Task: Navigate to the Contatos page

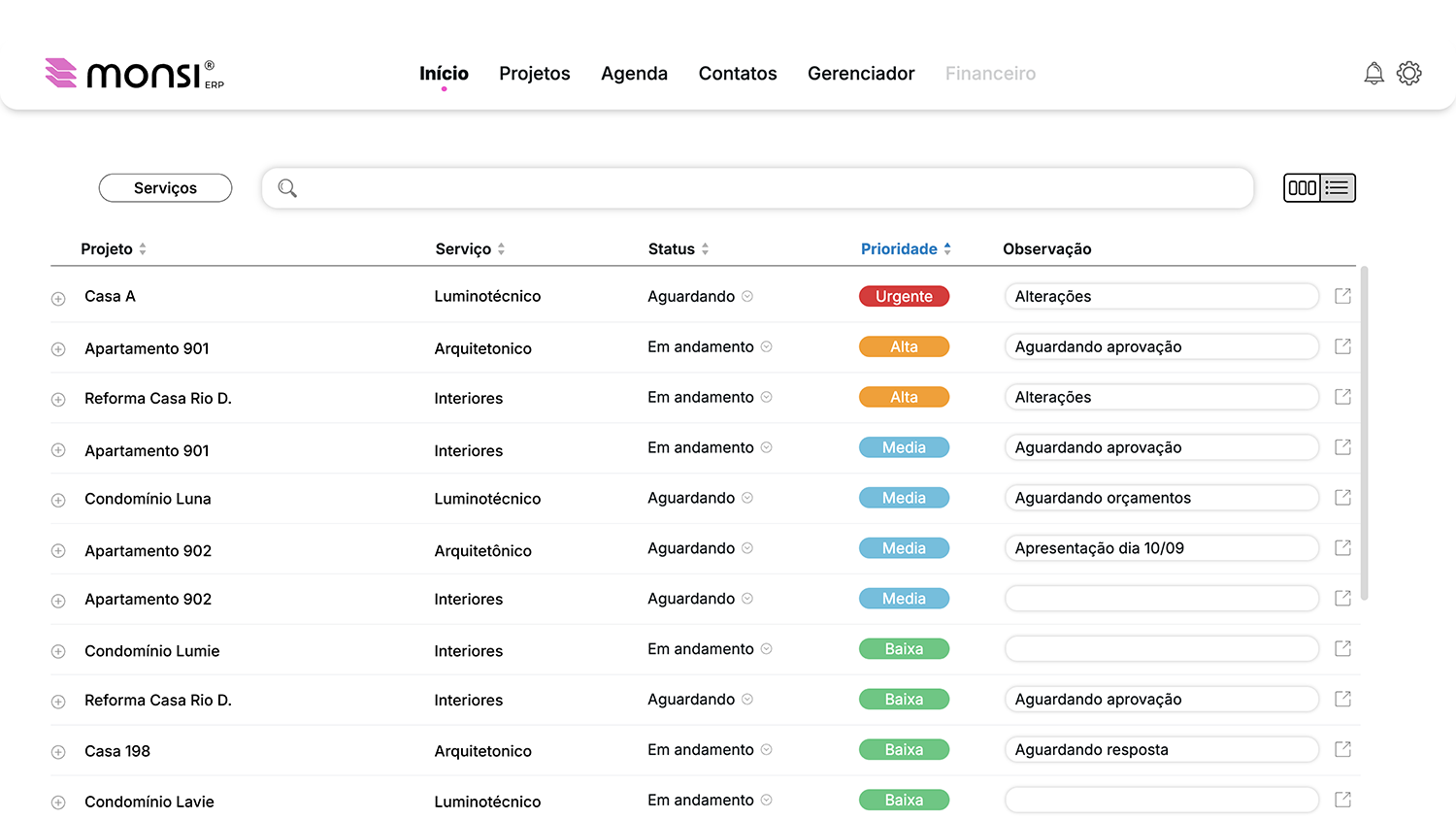Action: pos(737,74)
